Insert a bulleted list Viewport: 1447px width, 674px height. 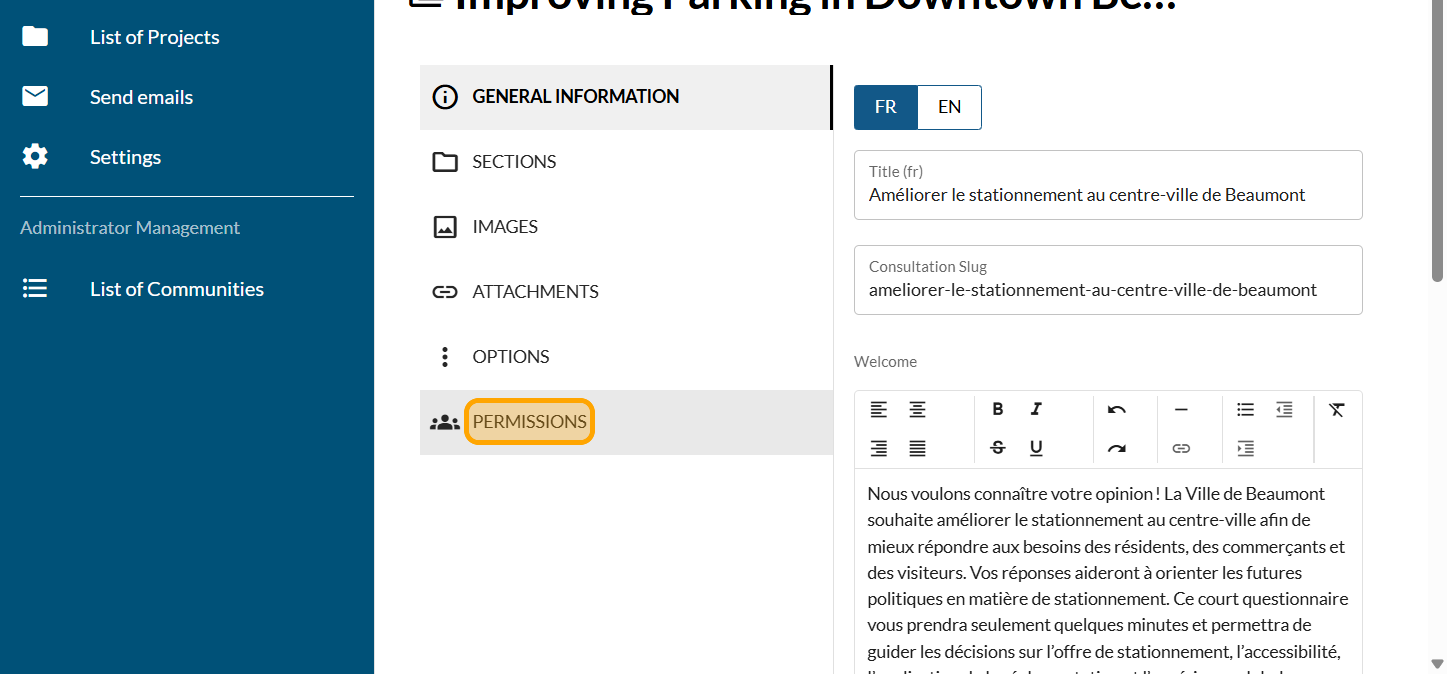coord(1245,409)
